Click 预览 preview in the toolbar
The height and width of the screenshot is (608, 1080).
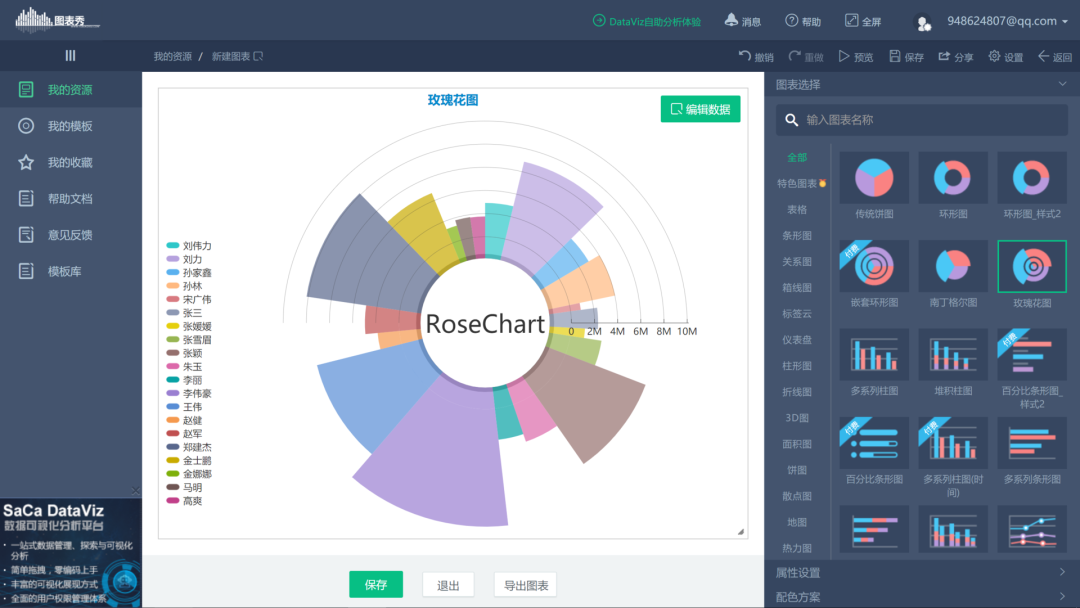855,56
